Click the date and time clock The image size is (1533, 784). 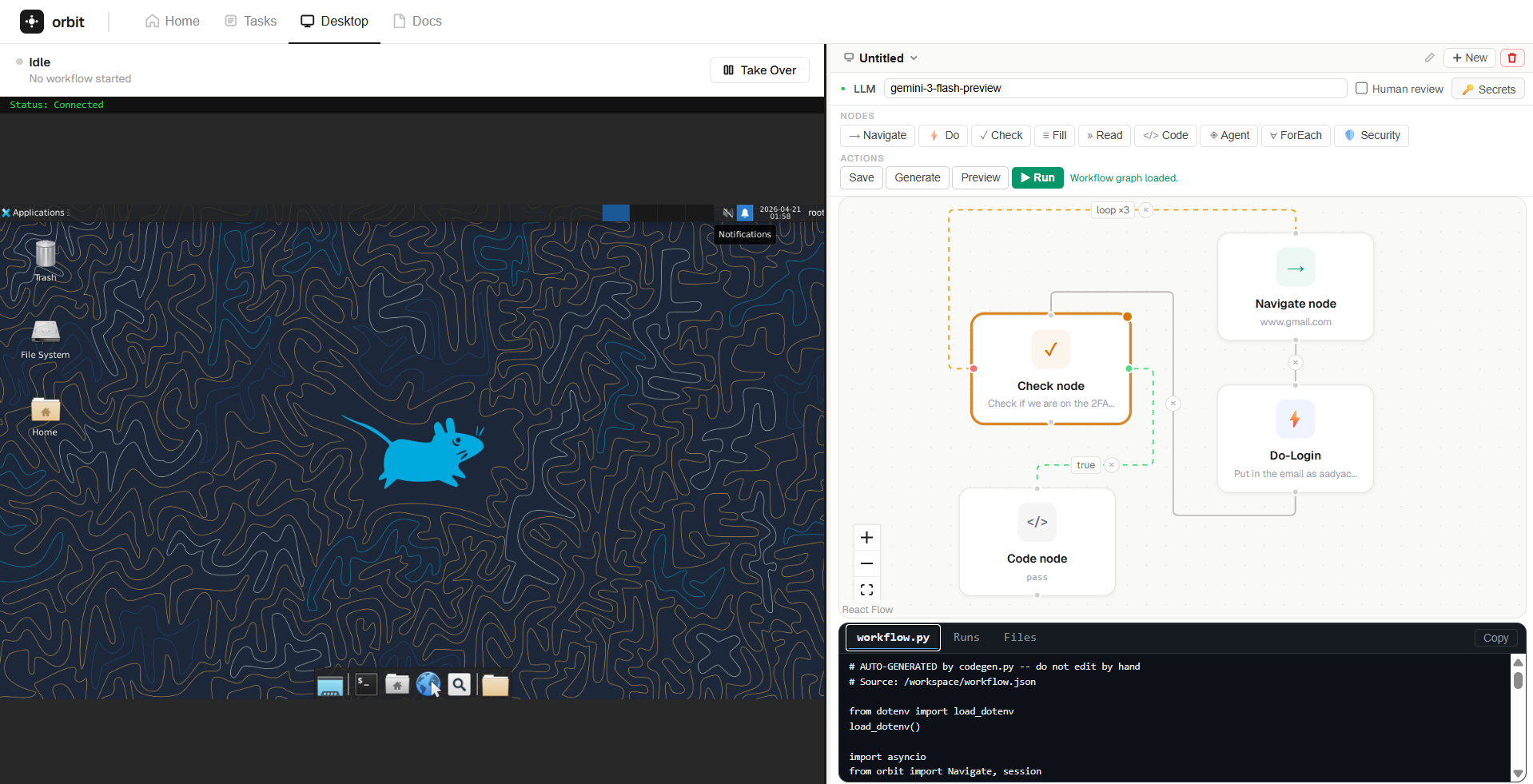779,213
